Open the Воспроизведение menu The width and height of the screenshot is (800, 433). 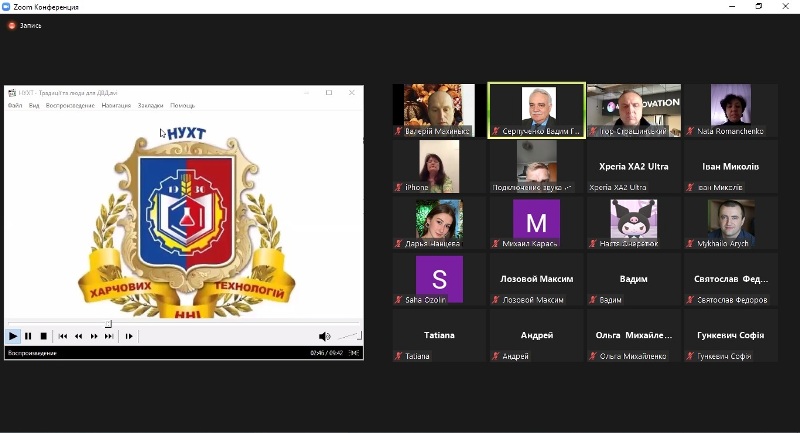point(70,106)
